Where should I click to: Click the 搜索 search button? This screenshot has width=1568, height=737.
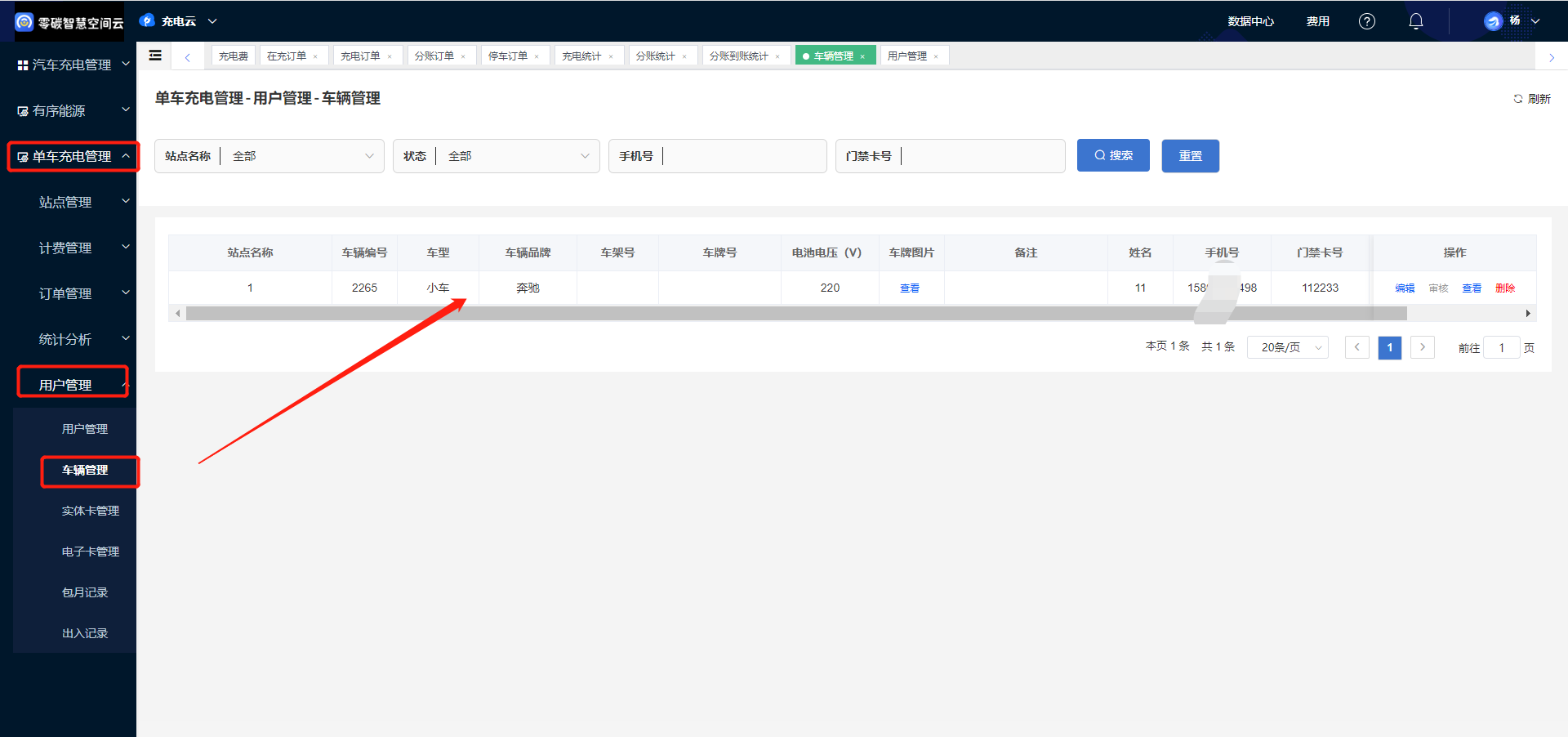pos(1113,155)
